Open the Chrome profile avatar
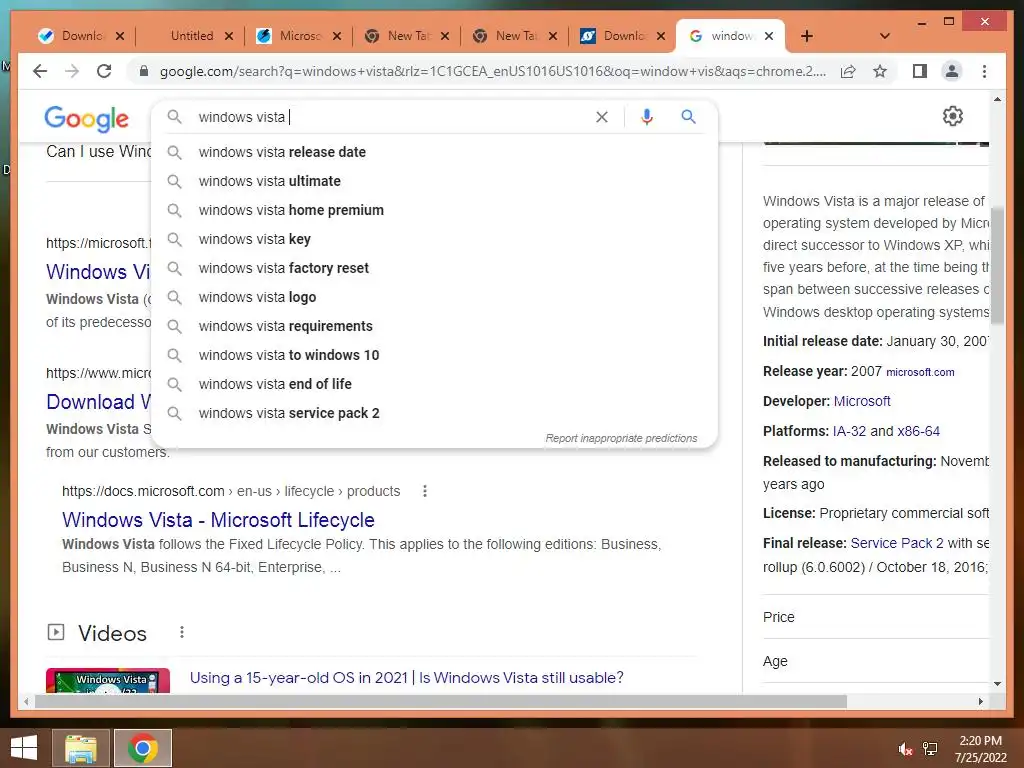This screenshot has height=768, width=1024. [x=952, y=71]
